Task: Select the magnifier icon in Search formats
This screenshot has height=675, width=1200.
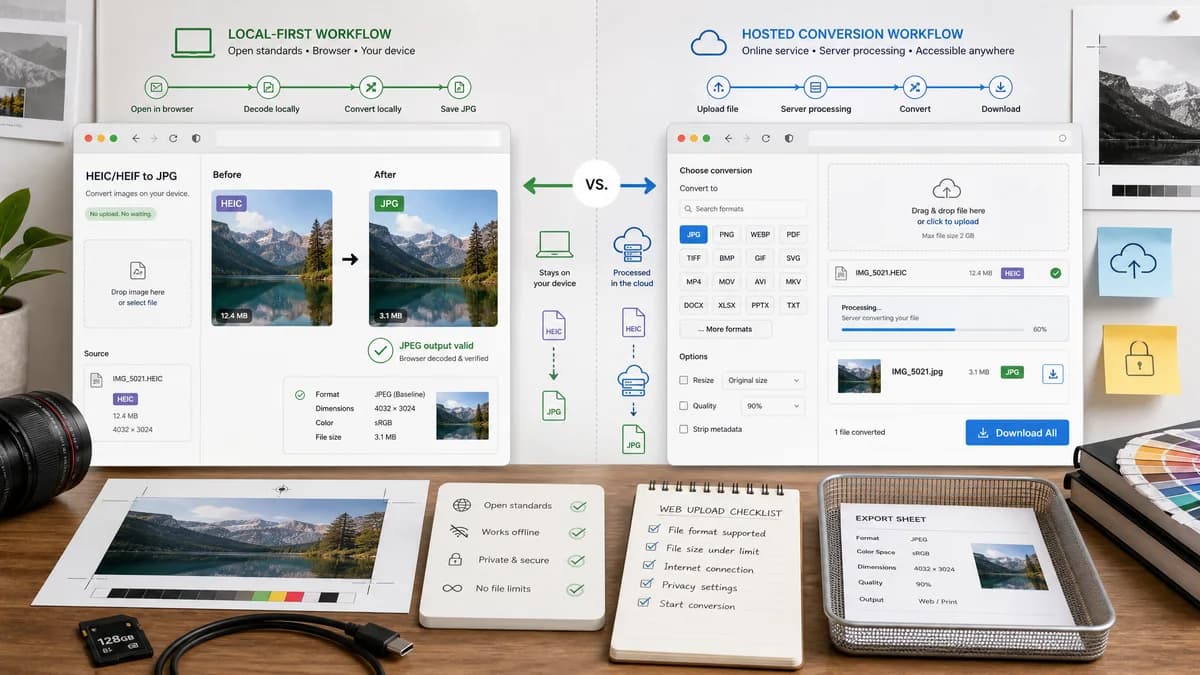Action: pyautogui.click(x=688, y=209)
